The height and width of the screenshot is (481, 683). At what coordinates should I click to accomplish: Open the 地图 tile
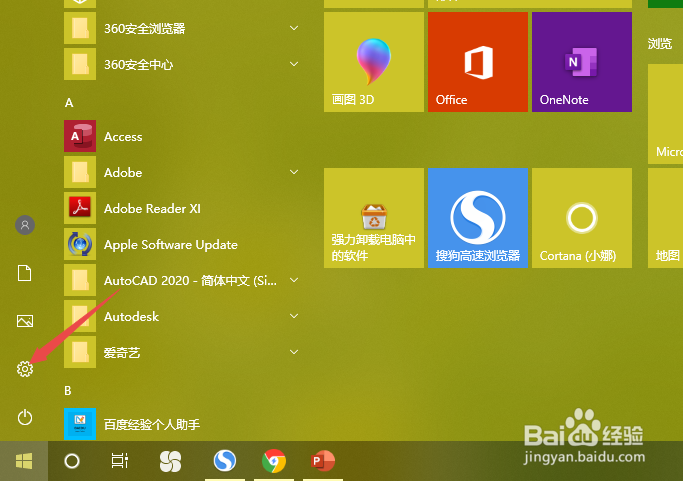666,218
